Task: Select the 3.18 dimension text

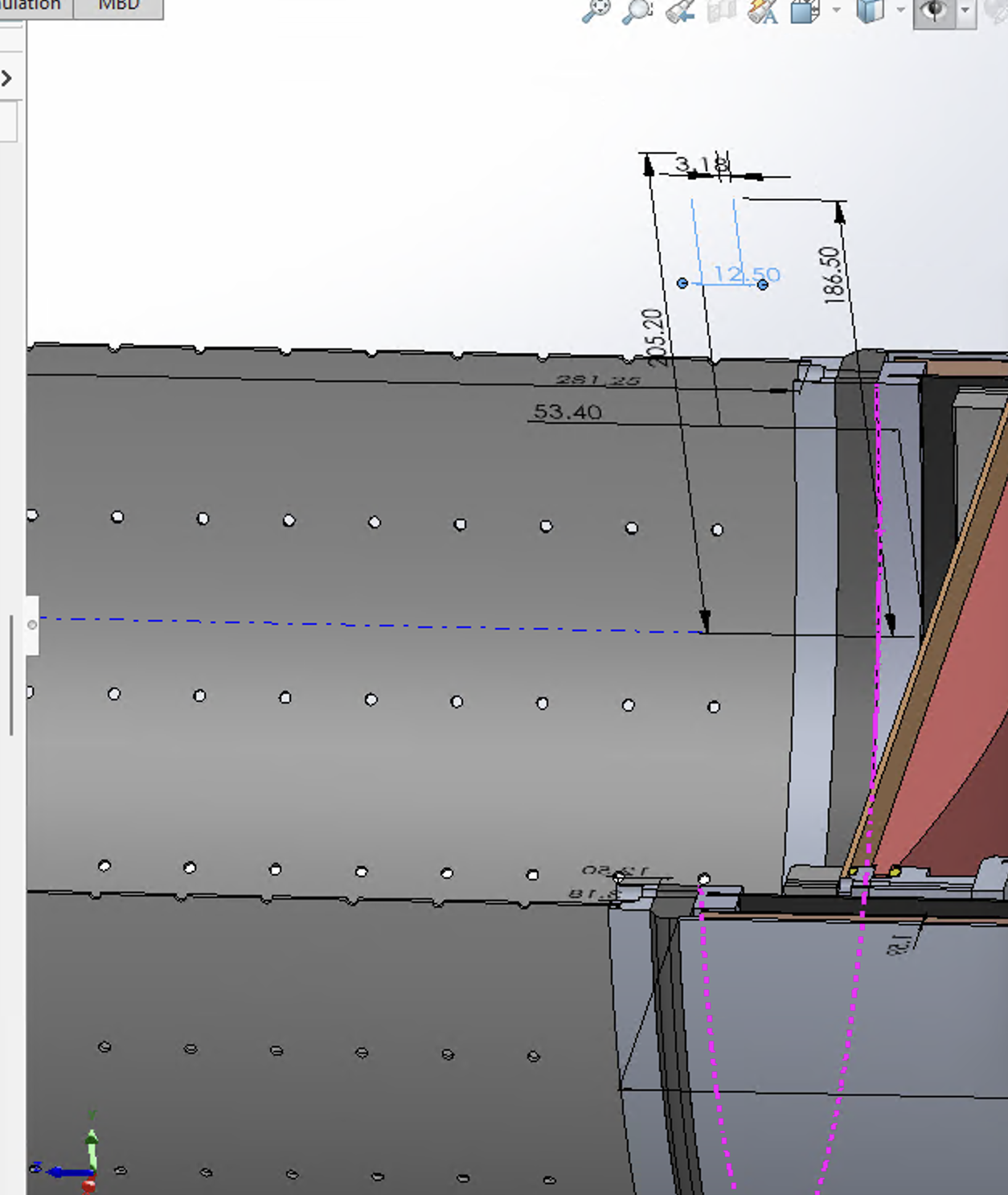Action: [702, 164]
